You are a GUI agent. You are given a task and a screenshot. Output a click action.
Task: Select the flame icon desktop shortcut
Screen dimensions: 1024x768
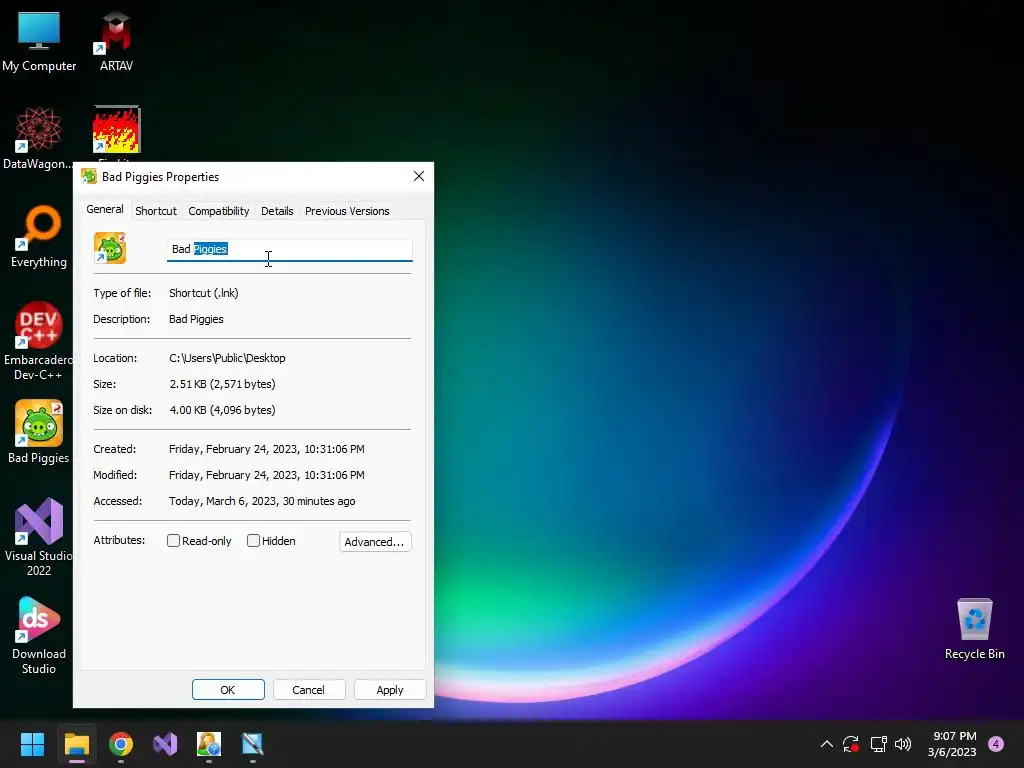point(116,131)
